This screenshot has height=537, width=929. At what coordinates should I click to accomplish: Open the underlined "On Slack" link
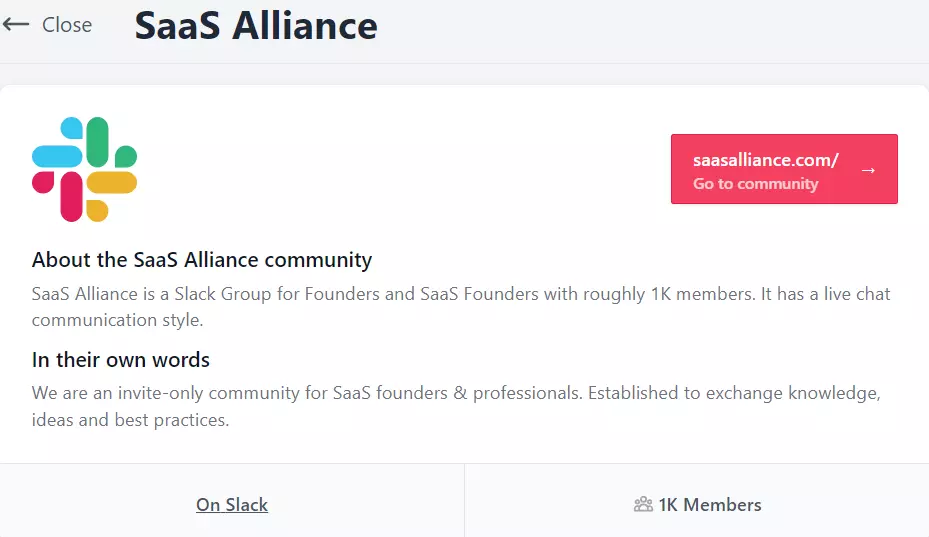(232, 505)
